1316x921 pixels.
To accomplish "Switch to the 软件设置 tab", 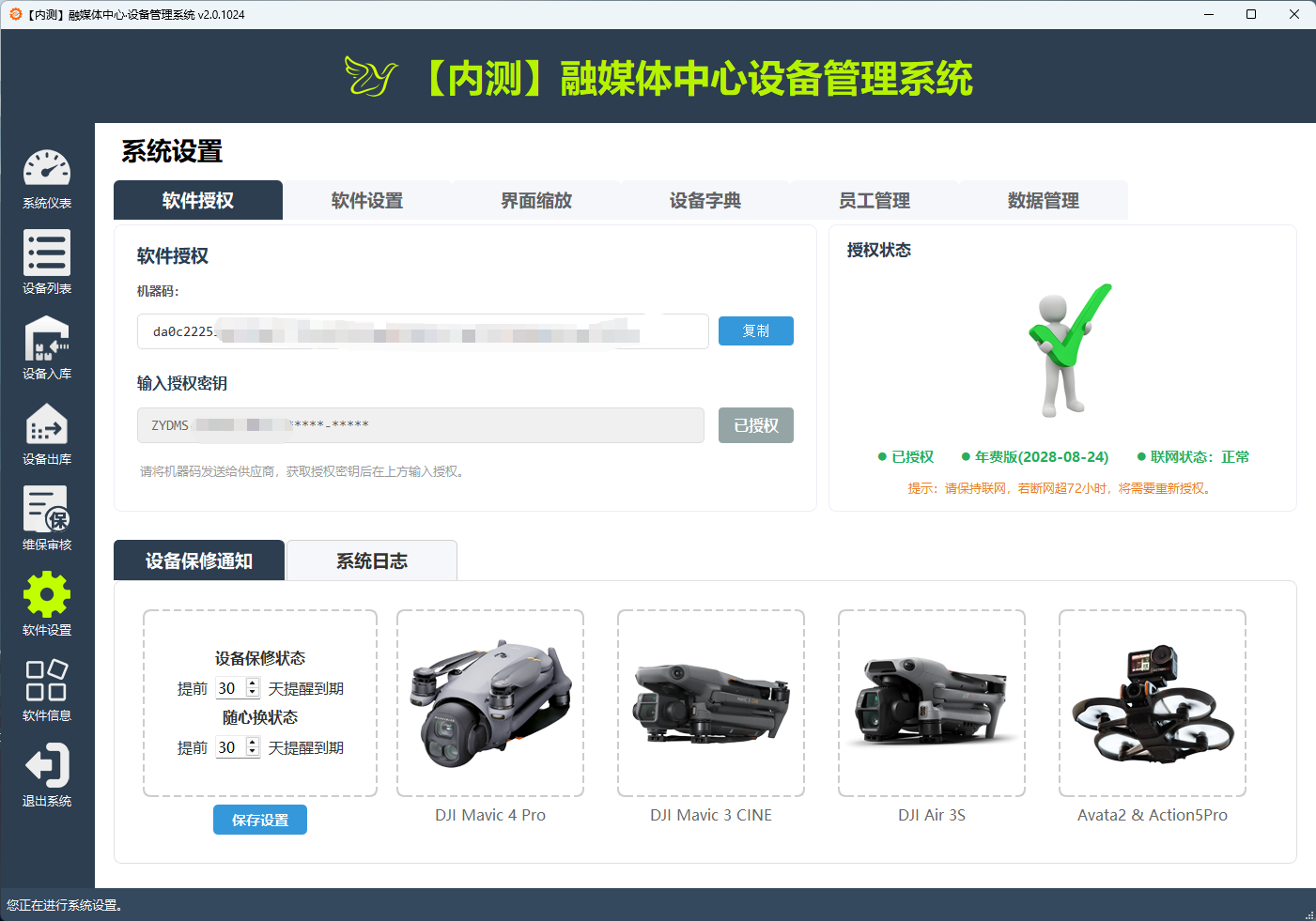I will tap(367, 200).
